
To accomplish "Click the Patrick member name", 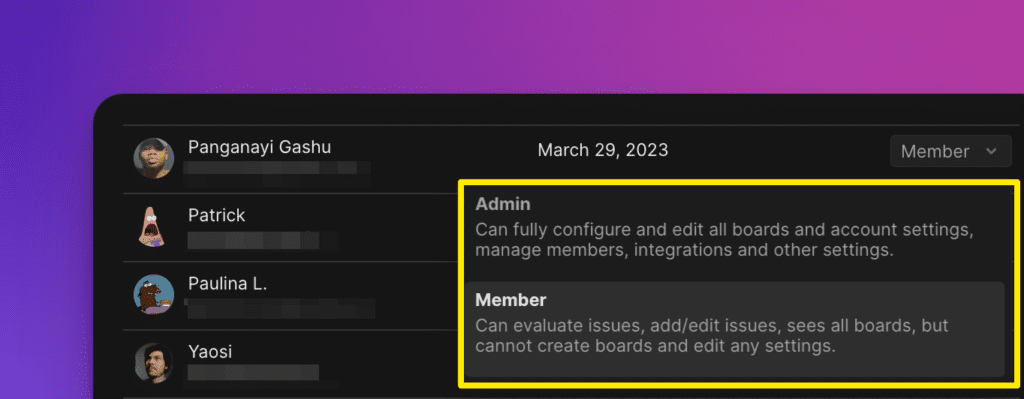I will [x=217, y=215].
